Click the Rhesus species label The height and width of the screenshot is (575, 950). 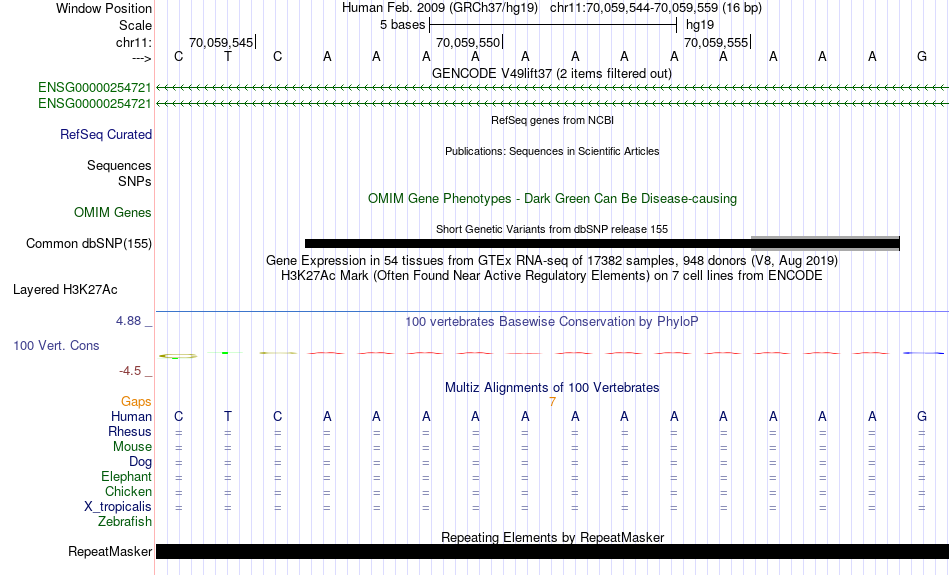click(x=130, y=431)
